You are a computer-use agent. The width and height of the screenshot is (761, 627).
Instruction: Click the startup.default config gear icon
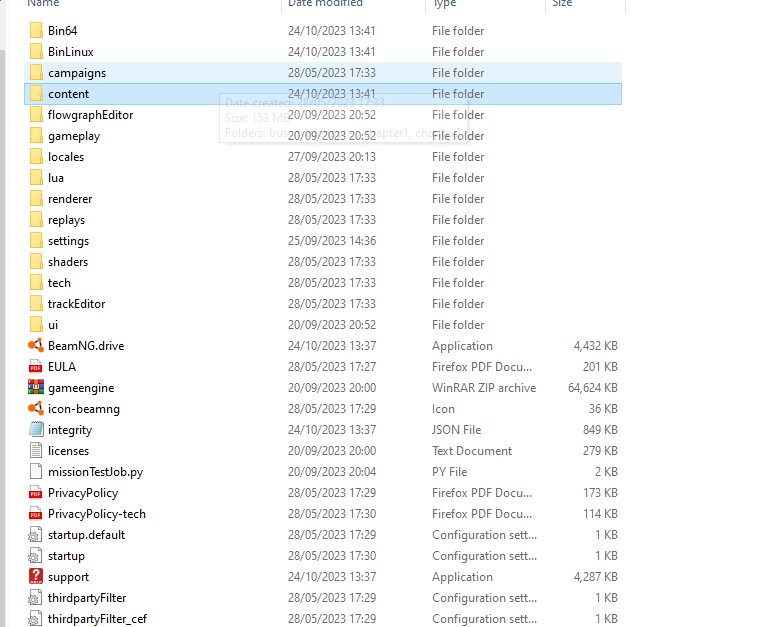(x=35, y=535)
